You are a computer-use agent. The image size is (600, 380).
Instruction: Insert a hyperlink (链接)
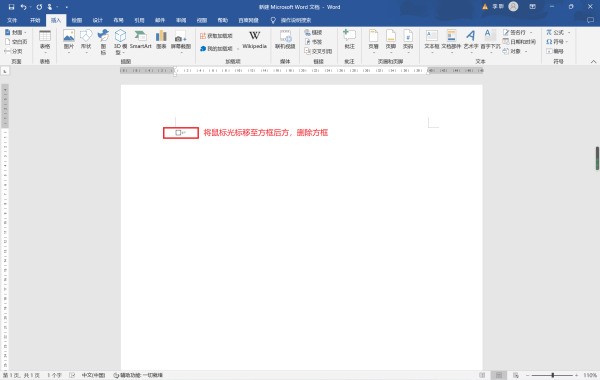pos(313,33)
